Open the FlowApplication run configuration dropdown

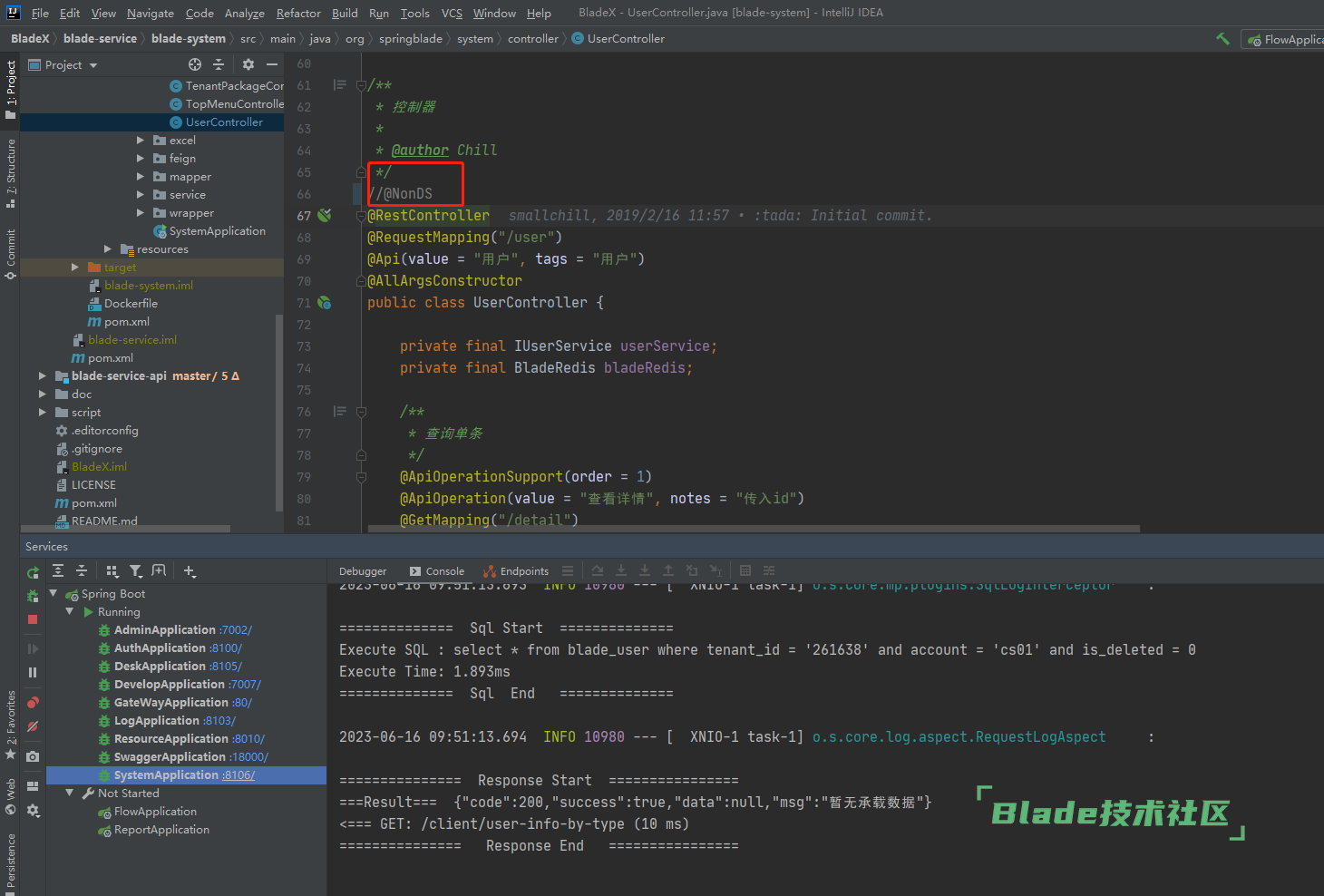pyautogui.click(x=1285, y=39)
